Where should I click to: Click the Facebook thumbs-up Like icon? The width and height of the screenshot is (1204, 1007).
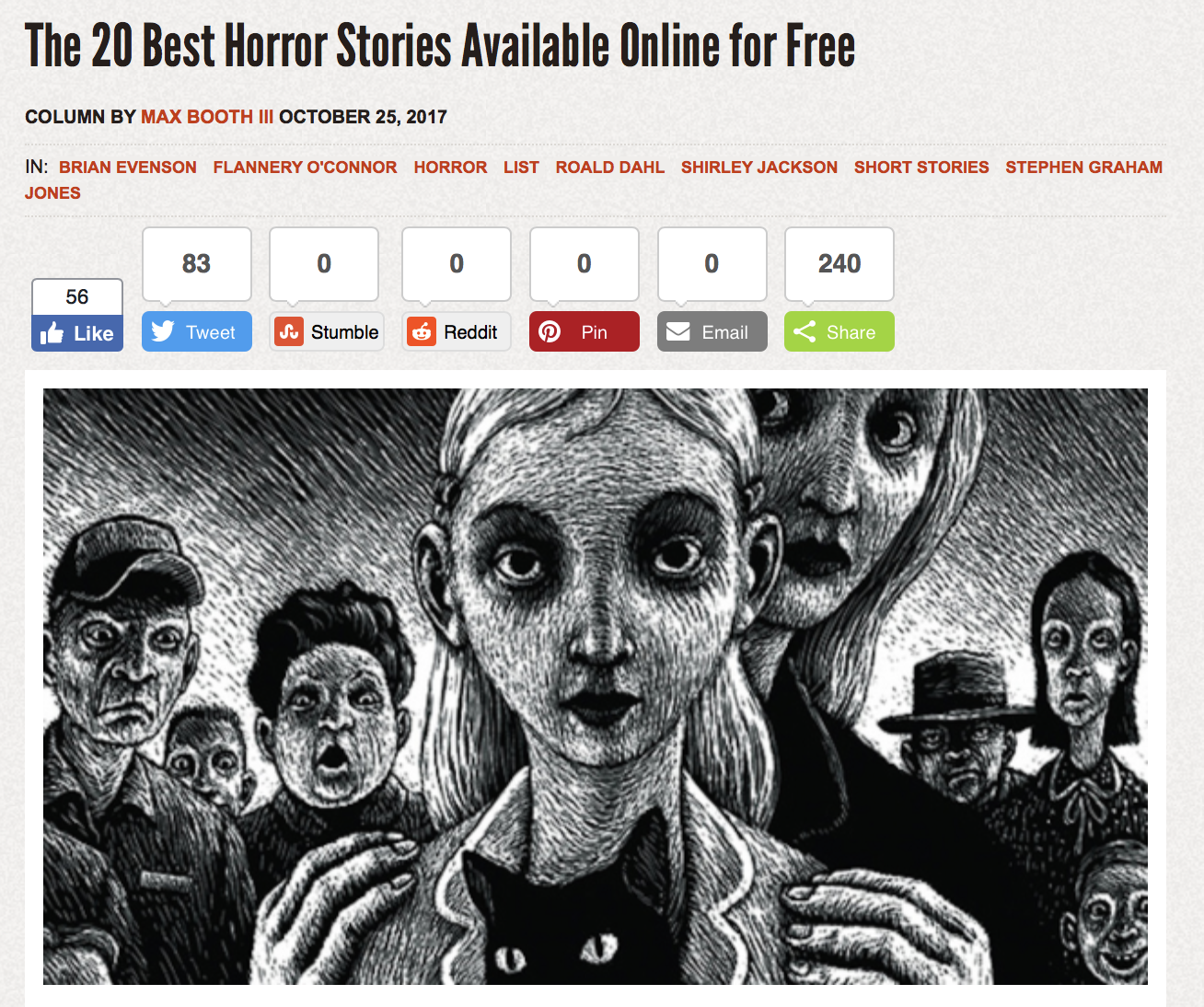(52, 333)
